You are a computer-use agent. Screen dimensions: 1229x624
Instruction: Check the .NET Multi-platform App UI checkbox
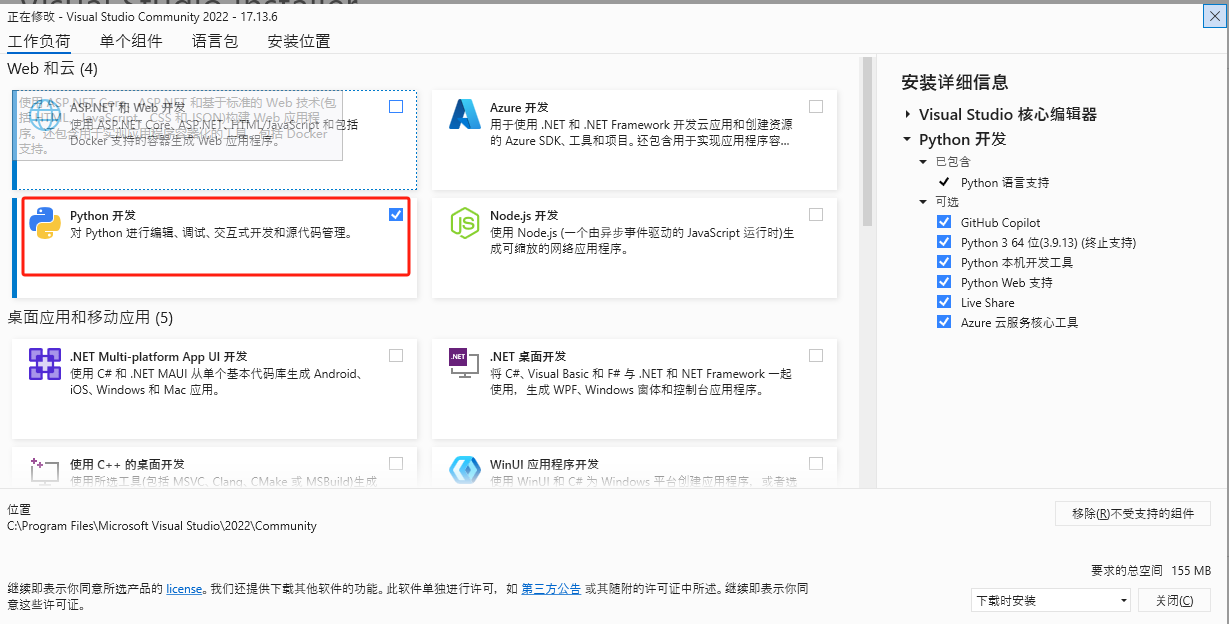pos(396,355)
